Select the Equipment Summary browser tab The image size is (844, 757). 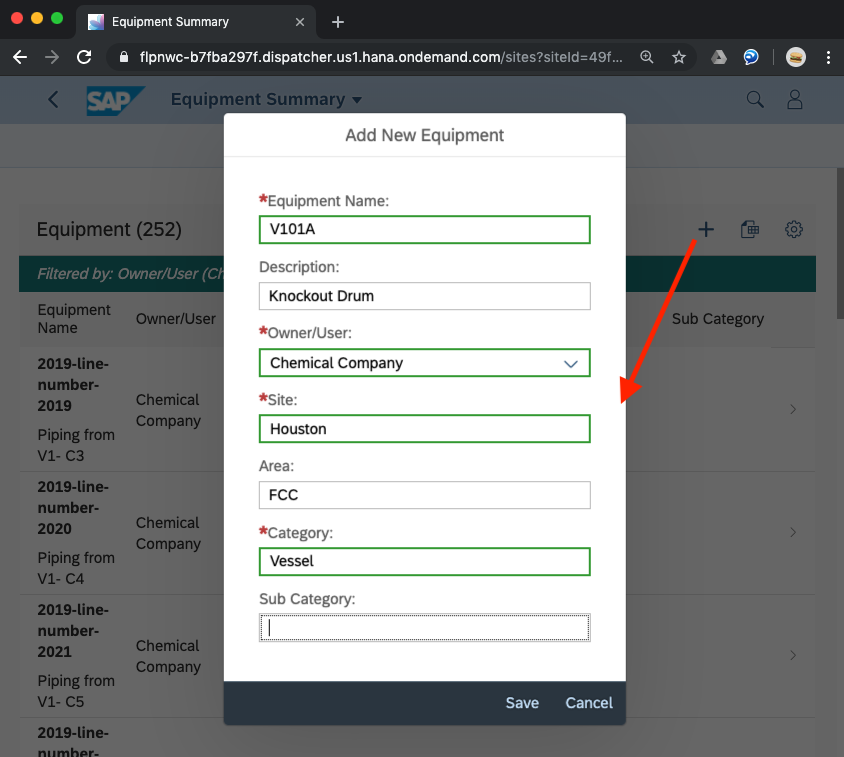pos(195,22)
